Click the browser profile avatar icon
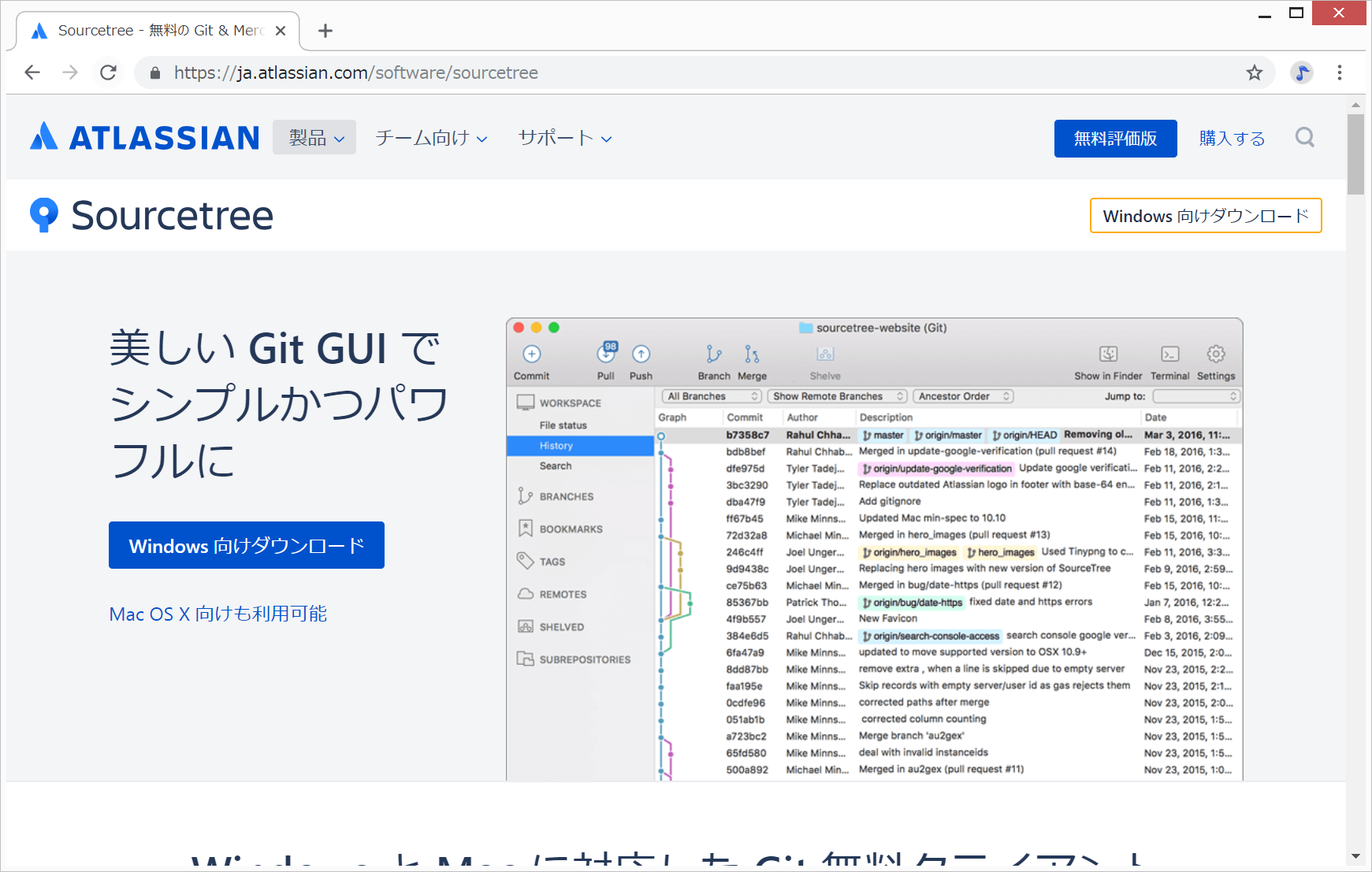Viewport: 1372px width, 872px height. (1301, 73)
